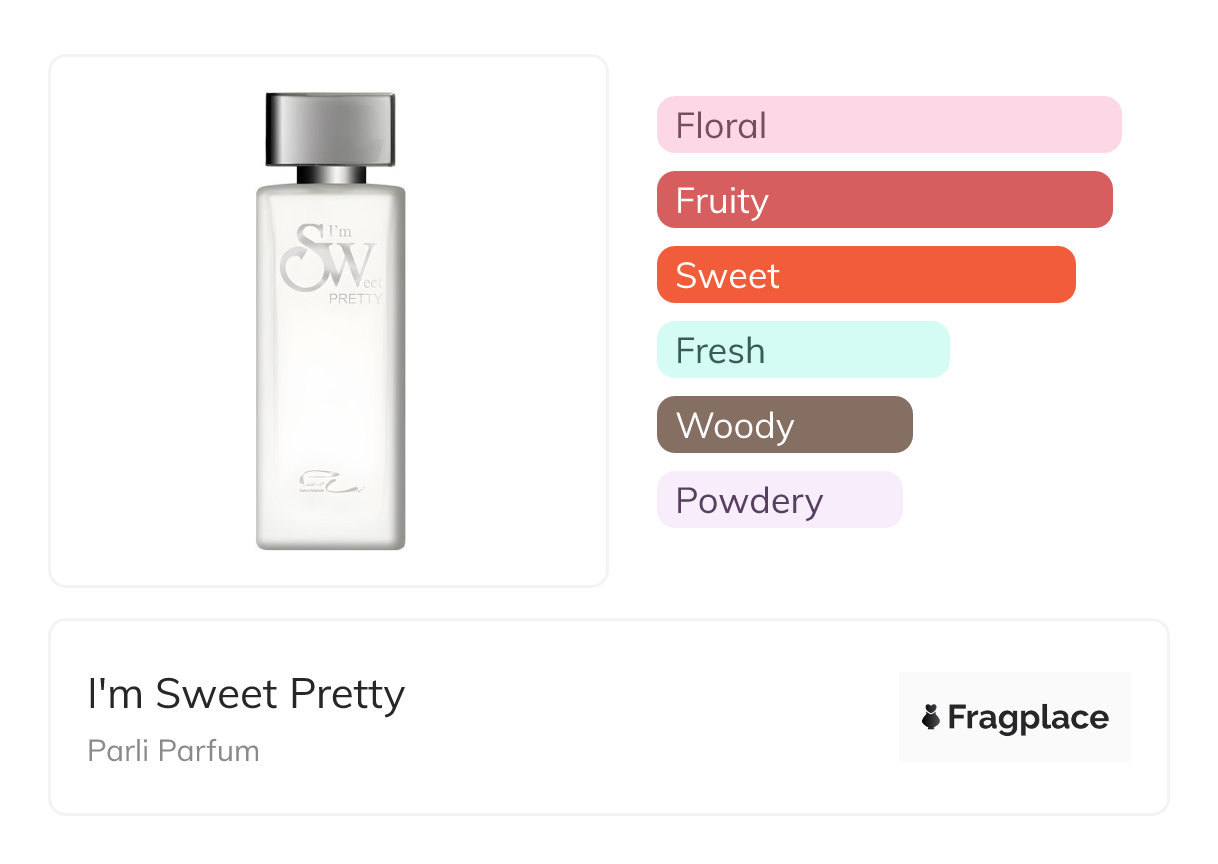The width and height of the screenshot is (1218, 864).
Task: Select the Fresh accord bar
Action: 802,350
